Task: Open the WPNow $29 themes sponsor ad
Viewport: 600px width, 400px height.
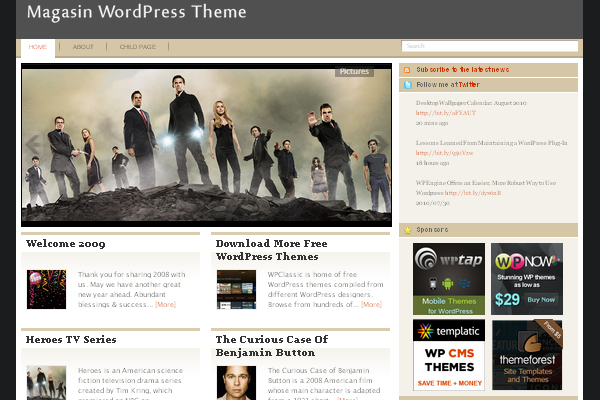Action: [x=527, y=279]
